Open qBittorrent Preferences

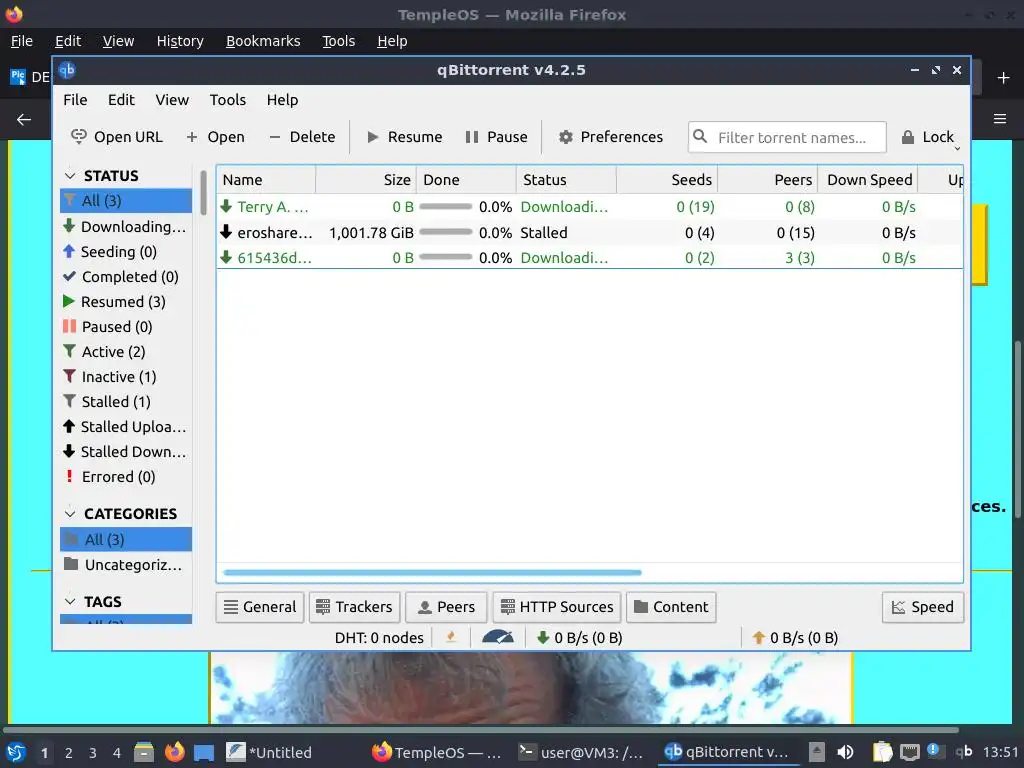click(611, 137)
